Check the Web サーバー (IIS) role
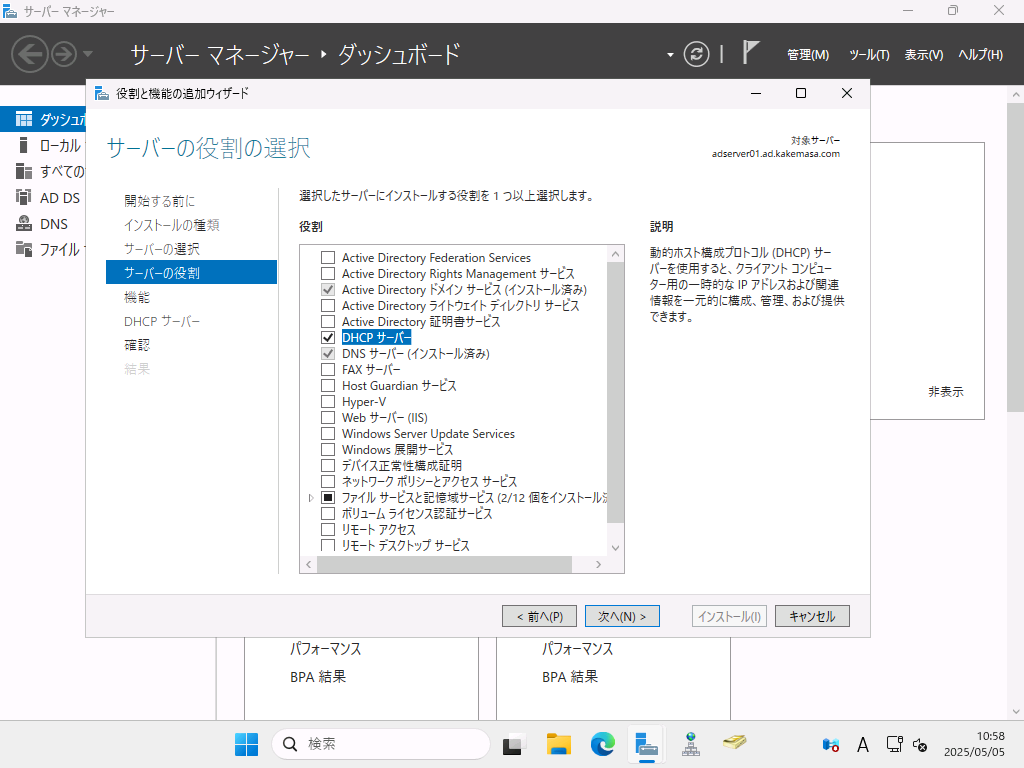 [x=328, y=417]
